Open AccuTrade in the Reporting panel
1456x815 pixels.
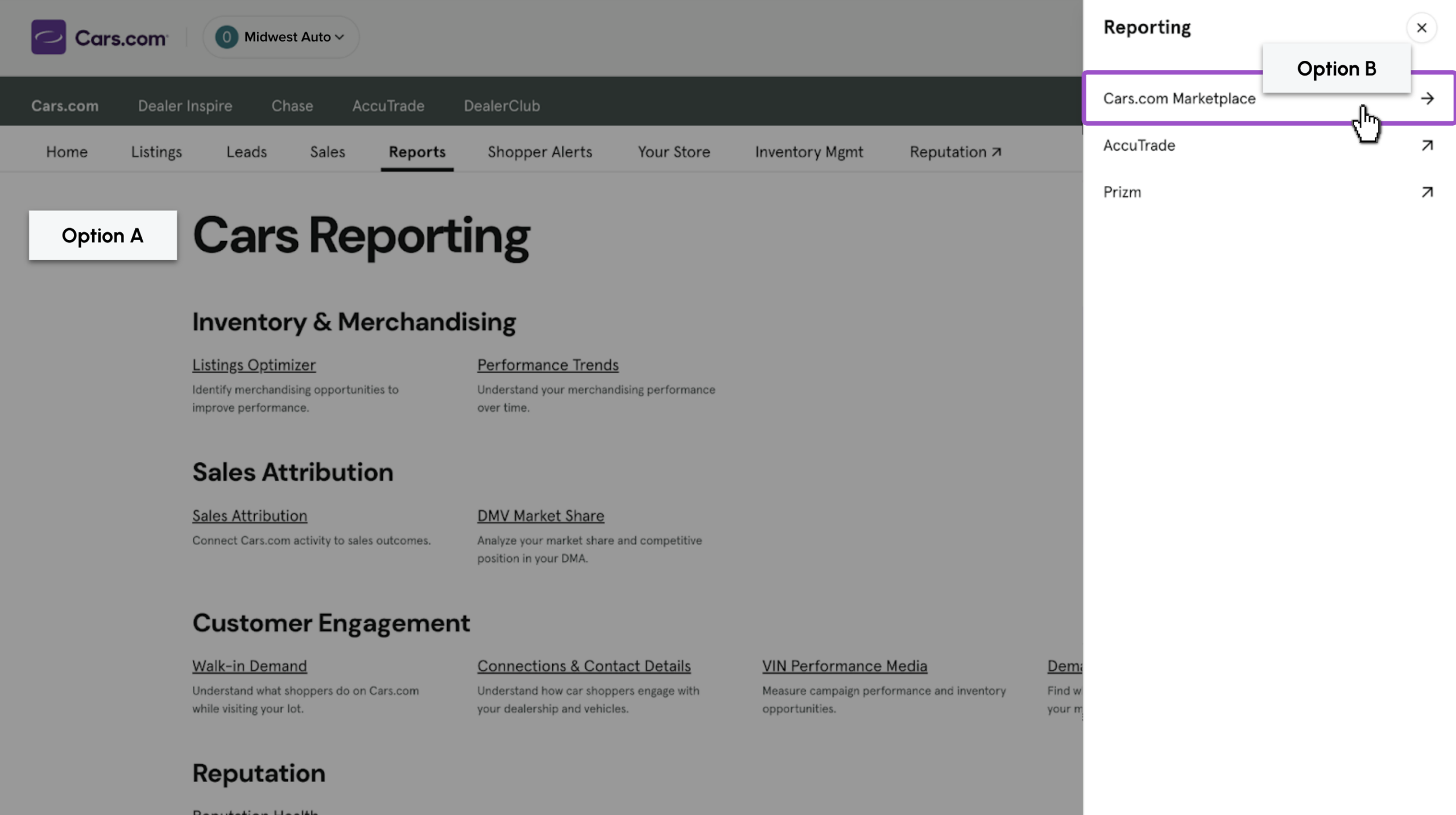pyautogui.click(x=1269, y=146)
